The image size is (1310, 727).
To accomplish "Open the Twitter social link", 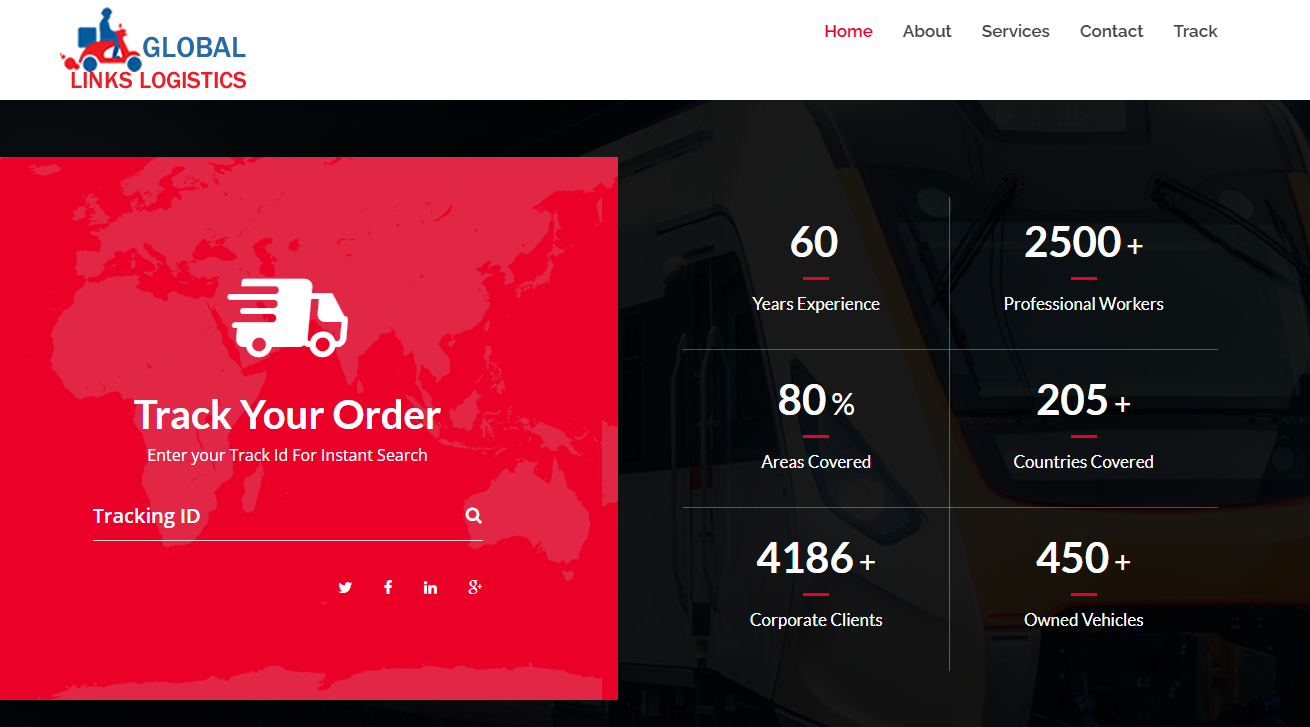I will click(345, 587).
